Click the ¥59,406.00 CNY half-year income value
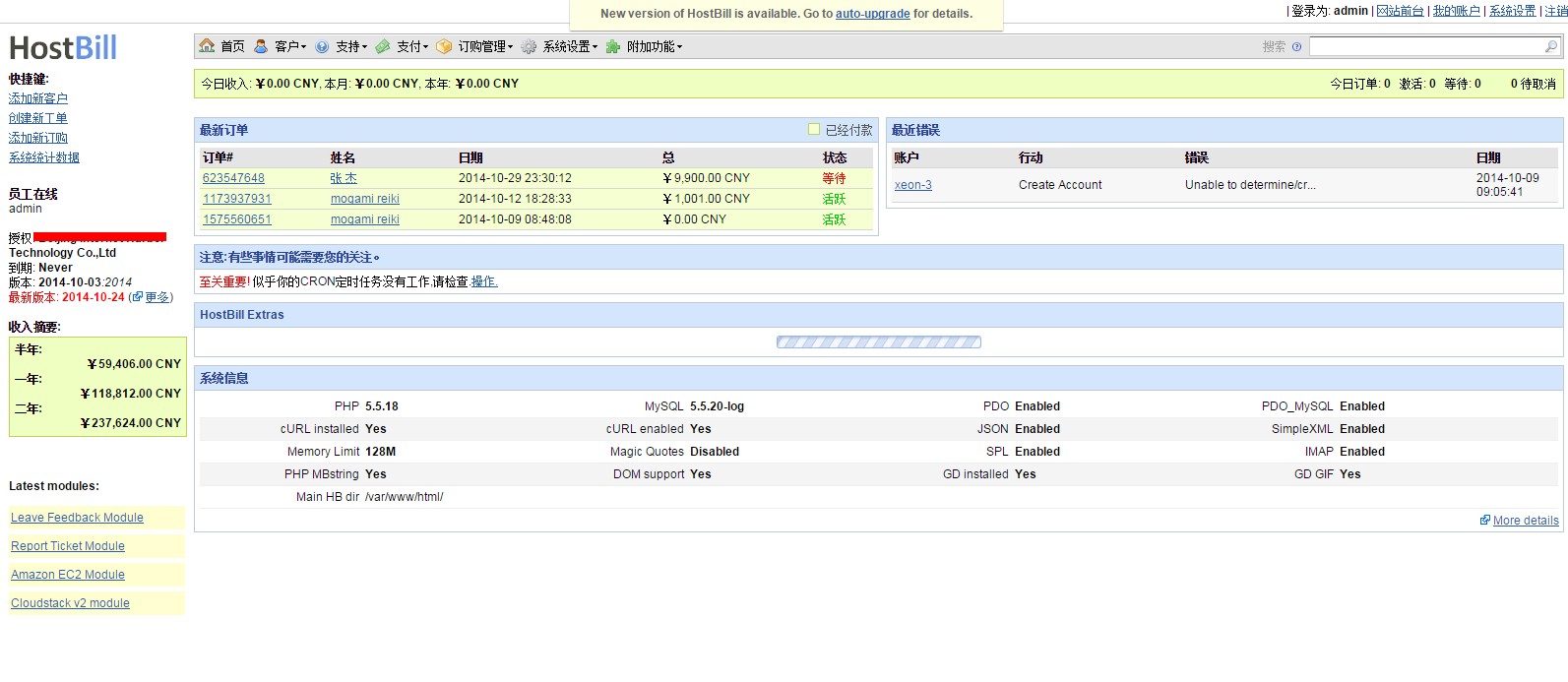The image size is (1568, 682). pyautogui.click(x=134, y=364)
